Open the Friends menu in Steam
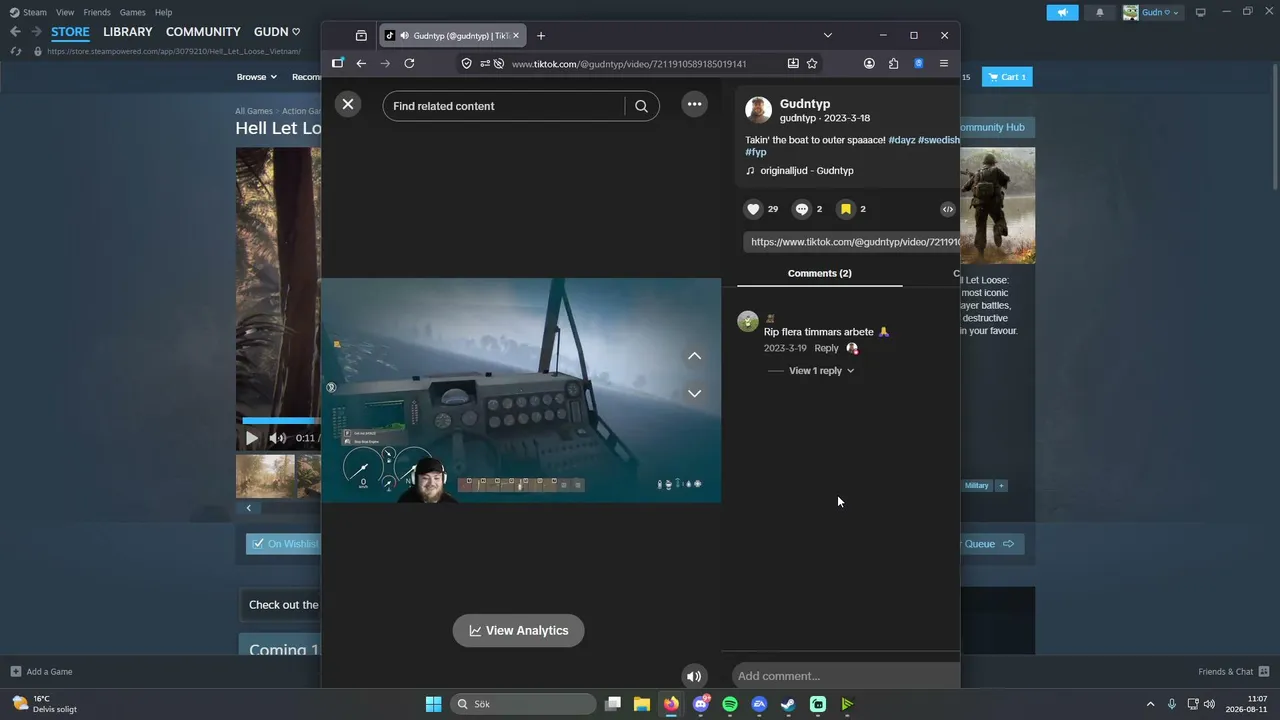Viewport: 1280px width, 720px height. [97, 13]
